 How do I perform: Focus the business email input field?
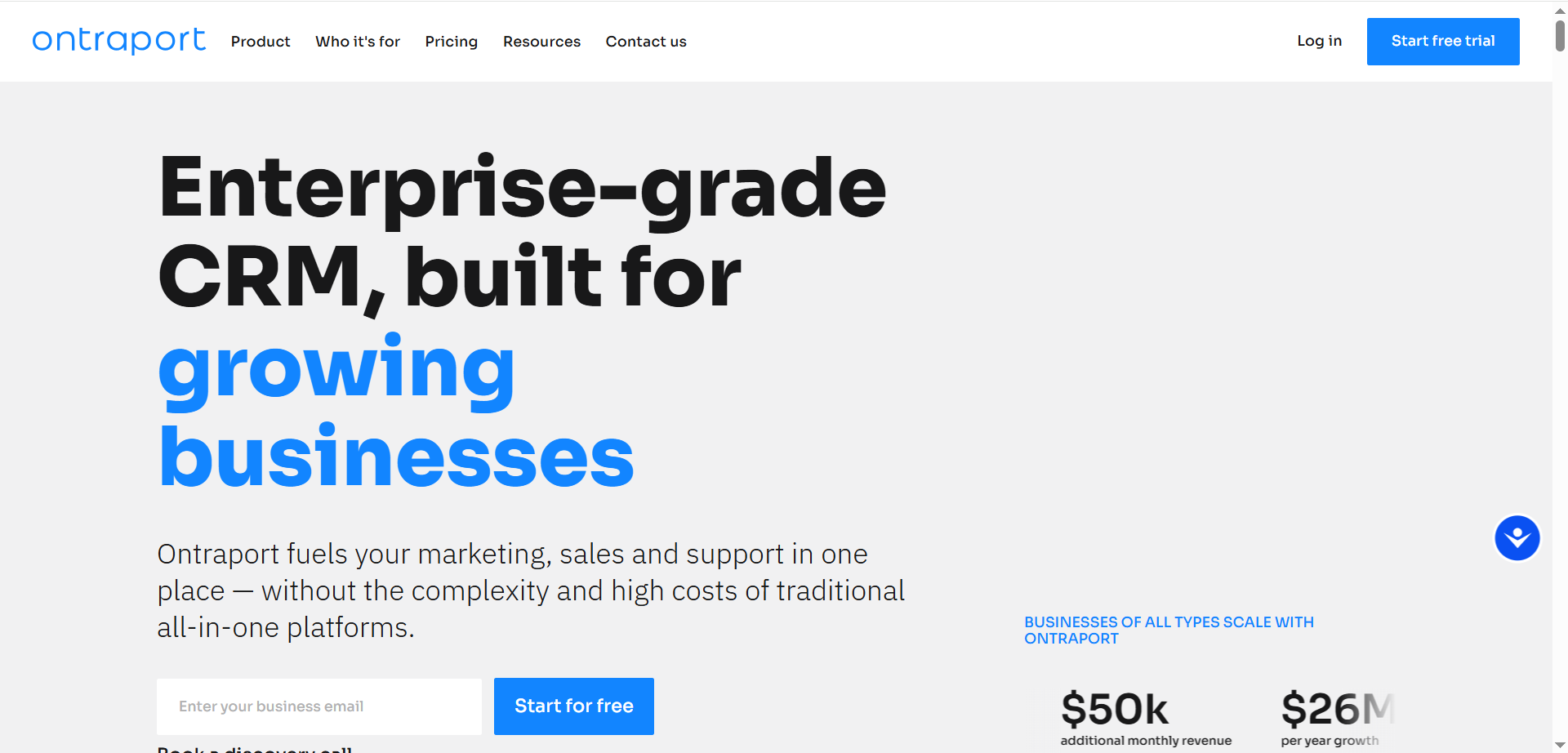(x=319, y=706)
